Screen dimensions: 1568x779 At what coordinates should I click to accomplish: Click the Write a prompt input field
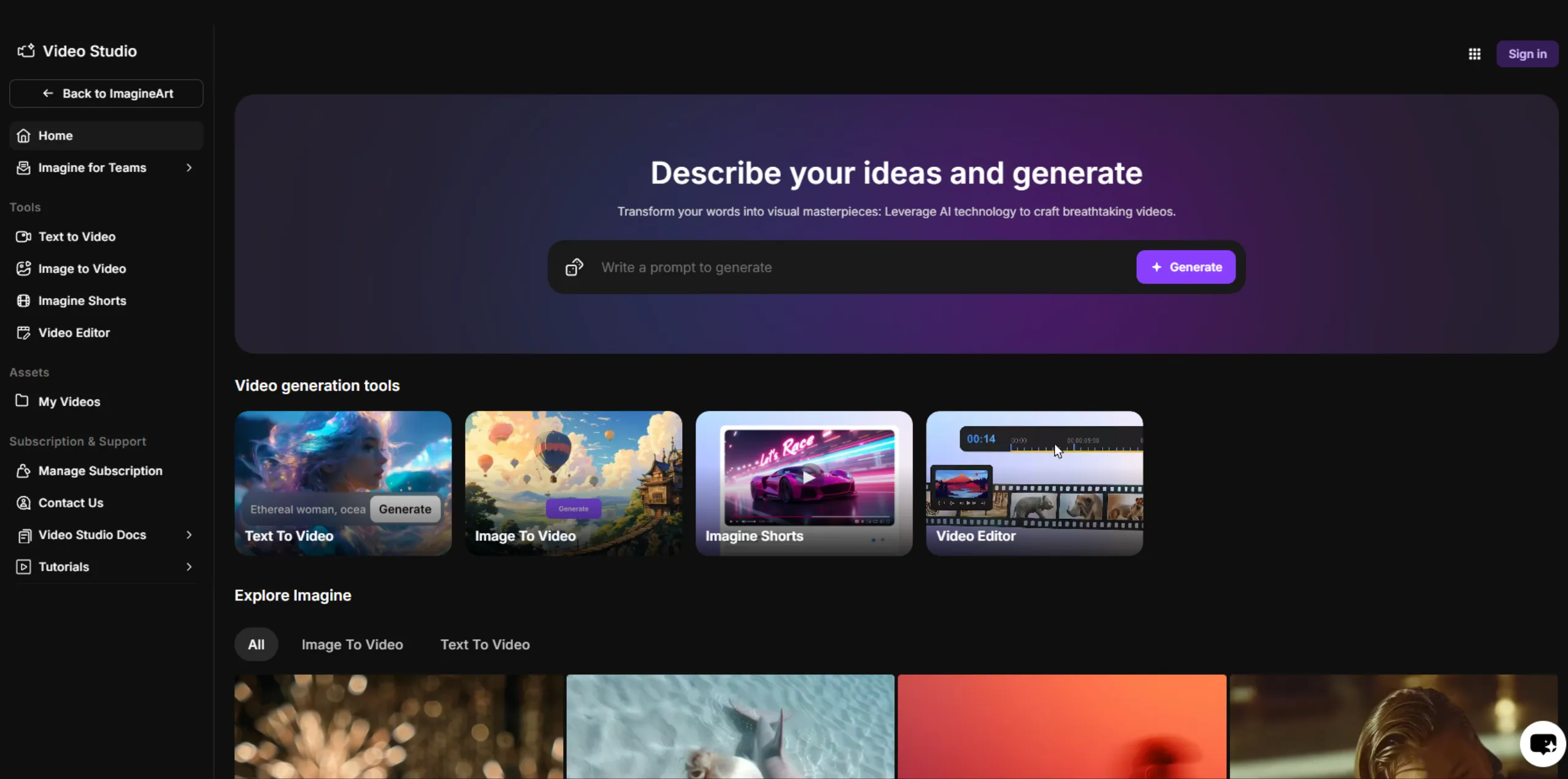pyautogui.click(x=859, y=267)
